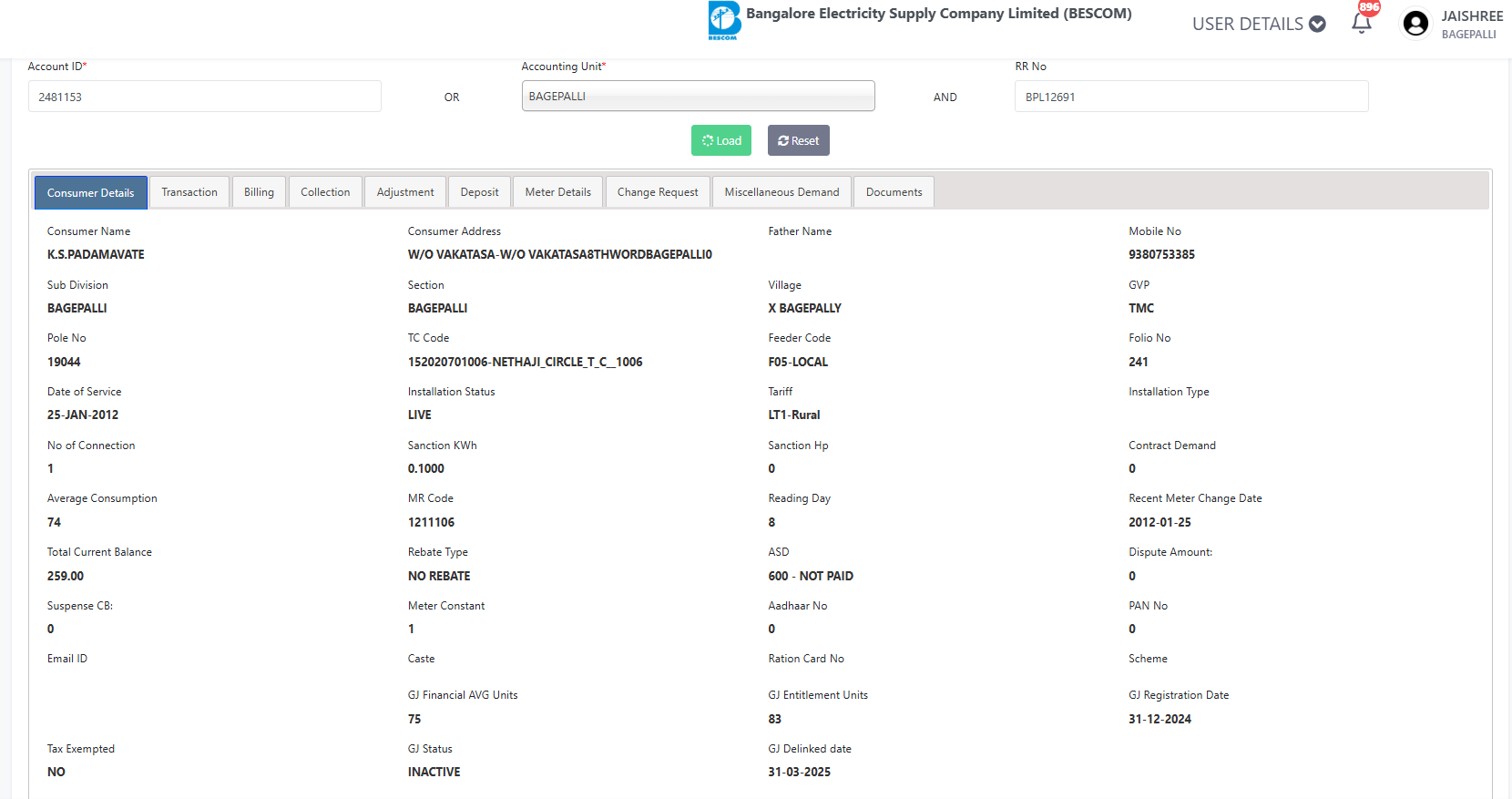Open the Miscellaneous Demand tab
Viewport: 1512px width, 799px height.
[x=782, y=192]
